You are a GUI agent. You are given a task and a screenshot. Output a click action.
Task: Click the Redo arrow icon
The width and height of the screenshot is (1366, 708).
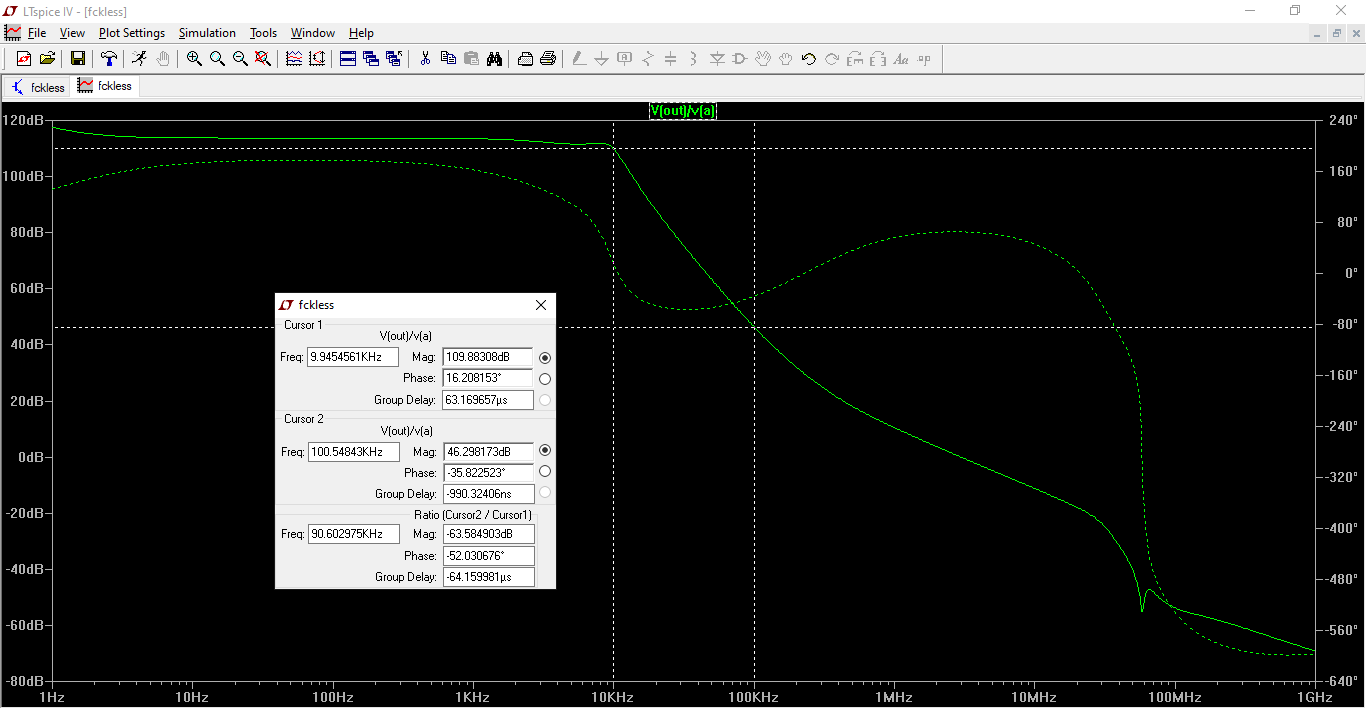click(x=832, y=59)
